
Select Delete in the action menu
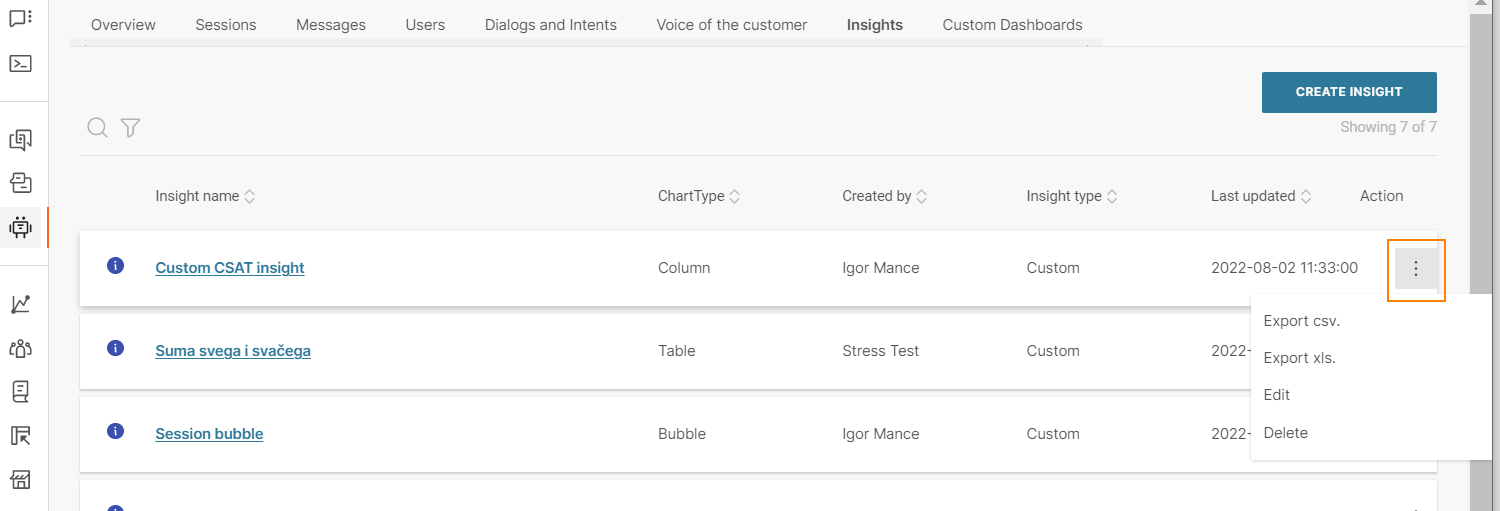pyautogui.click(x=1286, y=433)
